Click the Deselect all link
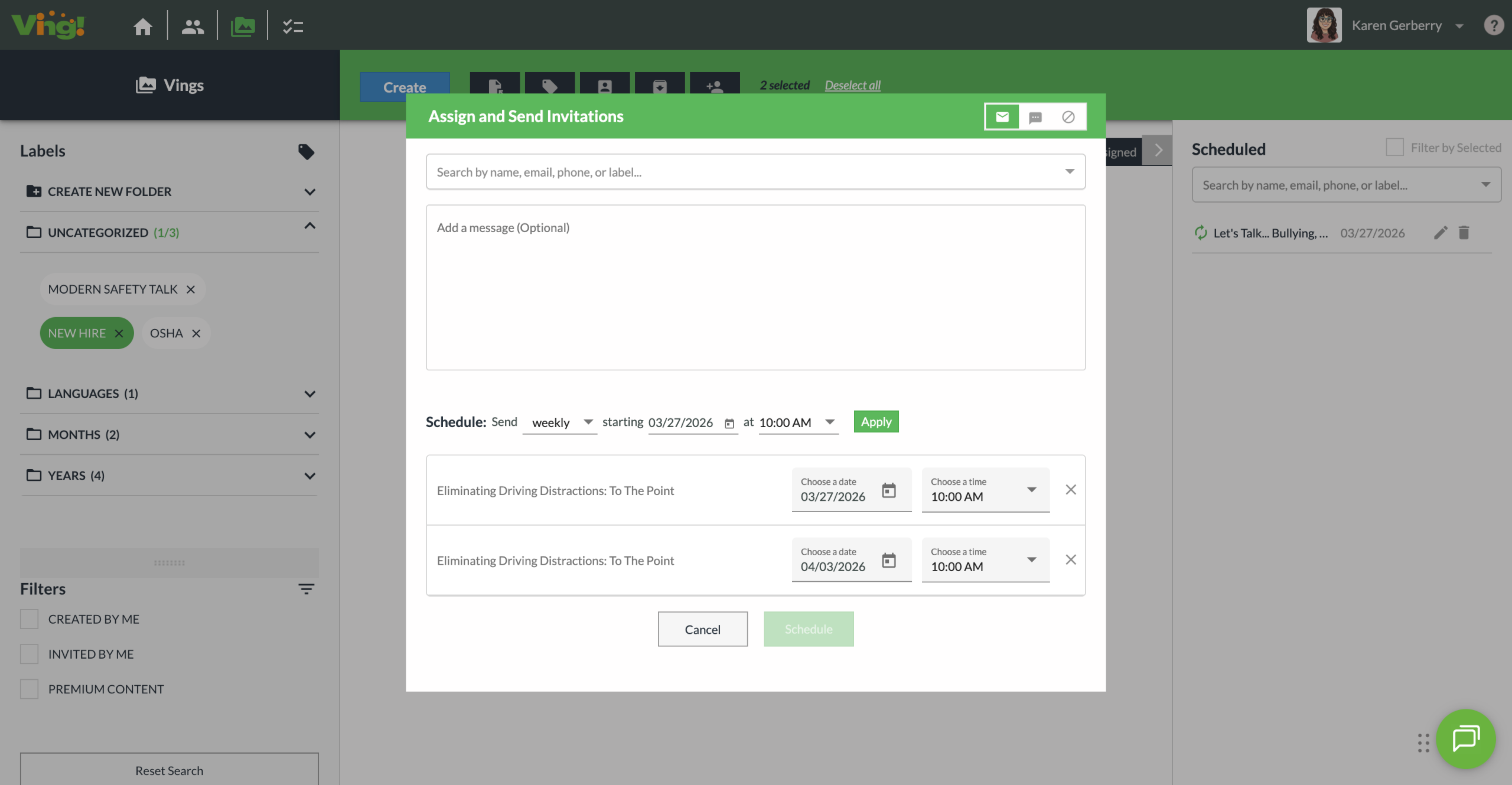1512x785 pixels. [x=852, y=85]
